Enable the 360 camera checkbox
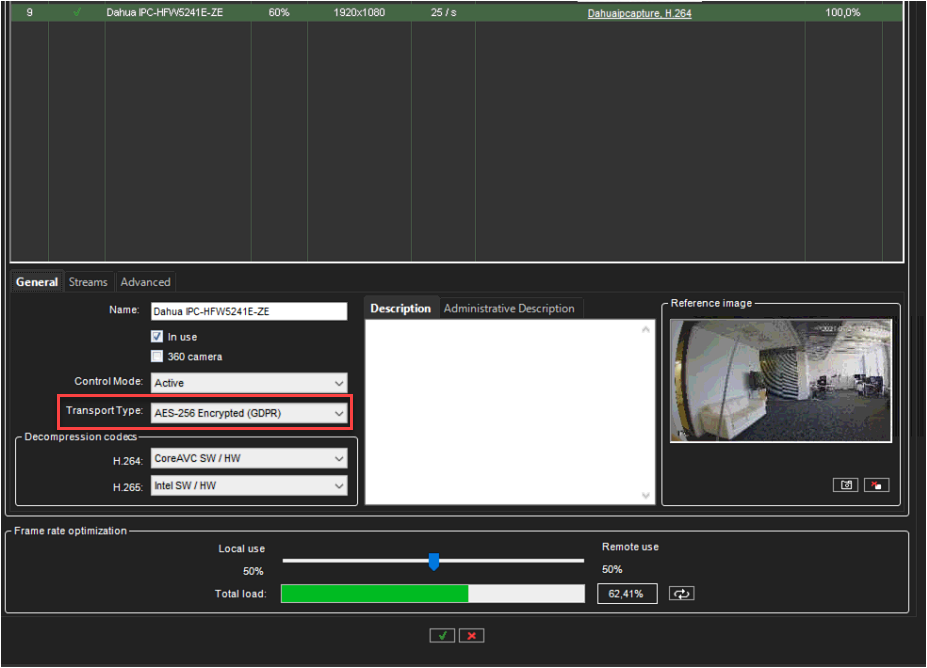The width and height of the screenshot is (927, 668). [x=157, y=356]
